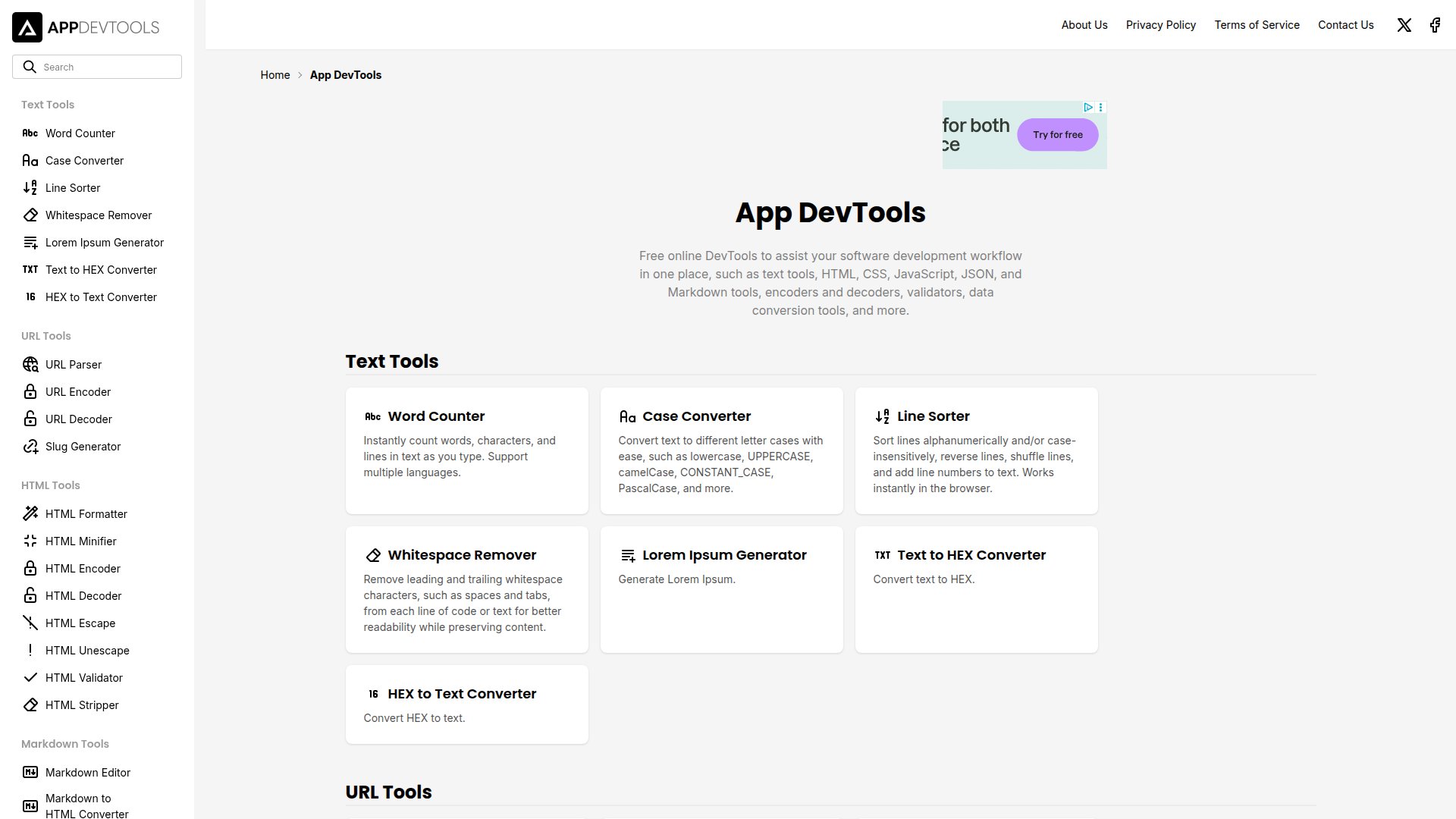The height and width of the screenshot is (819, 1456).
Task: Open the Terms of Service page
Action: coord(1257,25)
